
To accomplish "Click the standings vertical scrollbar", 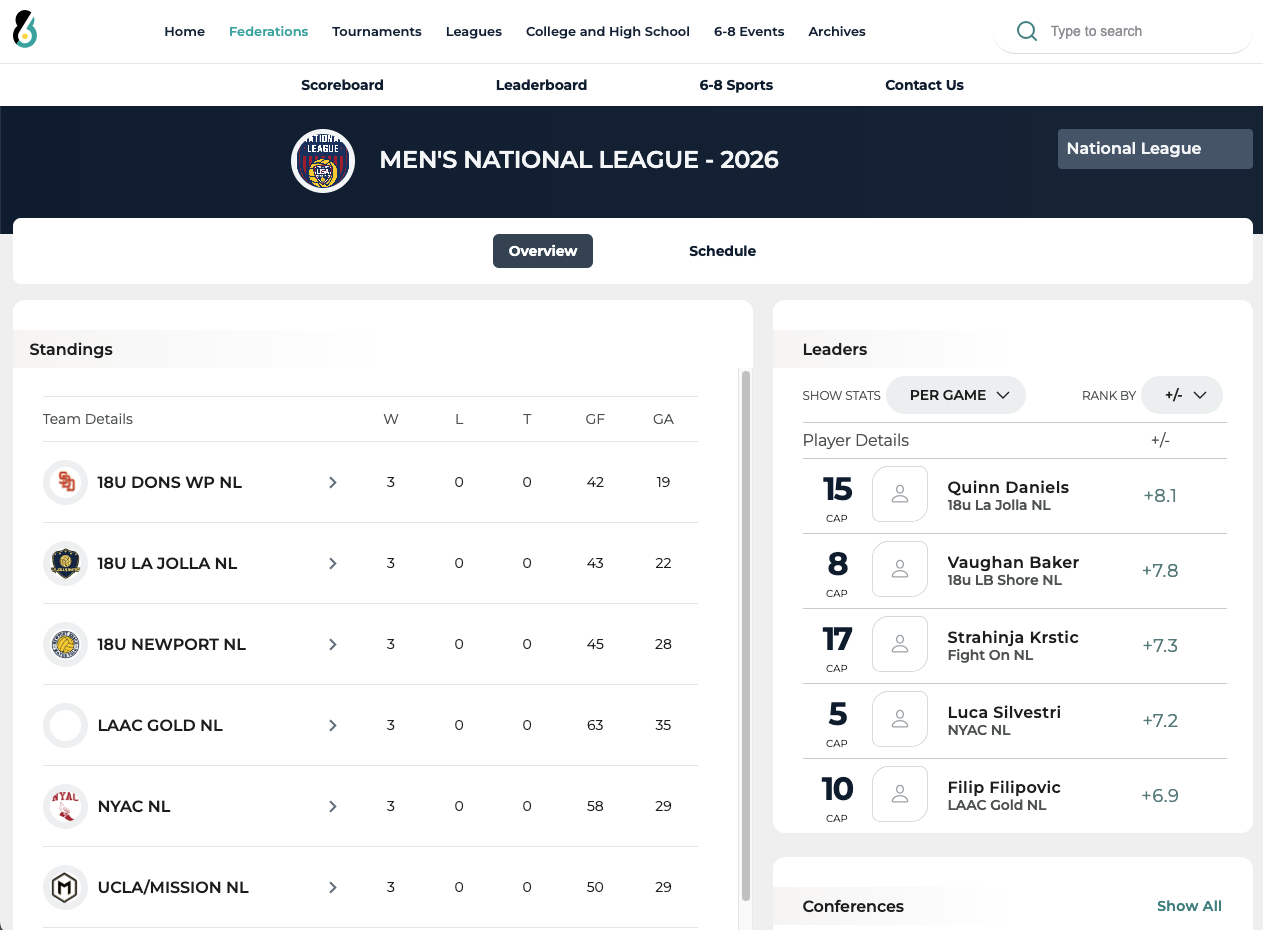I will click(x=745, y=635).
